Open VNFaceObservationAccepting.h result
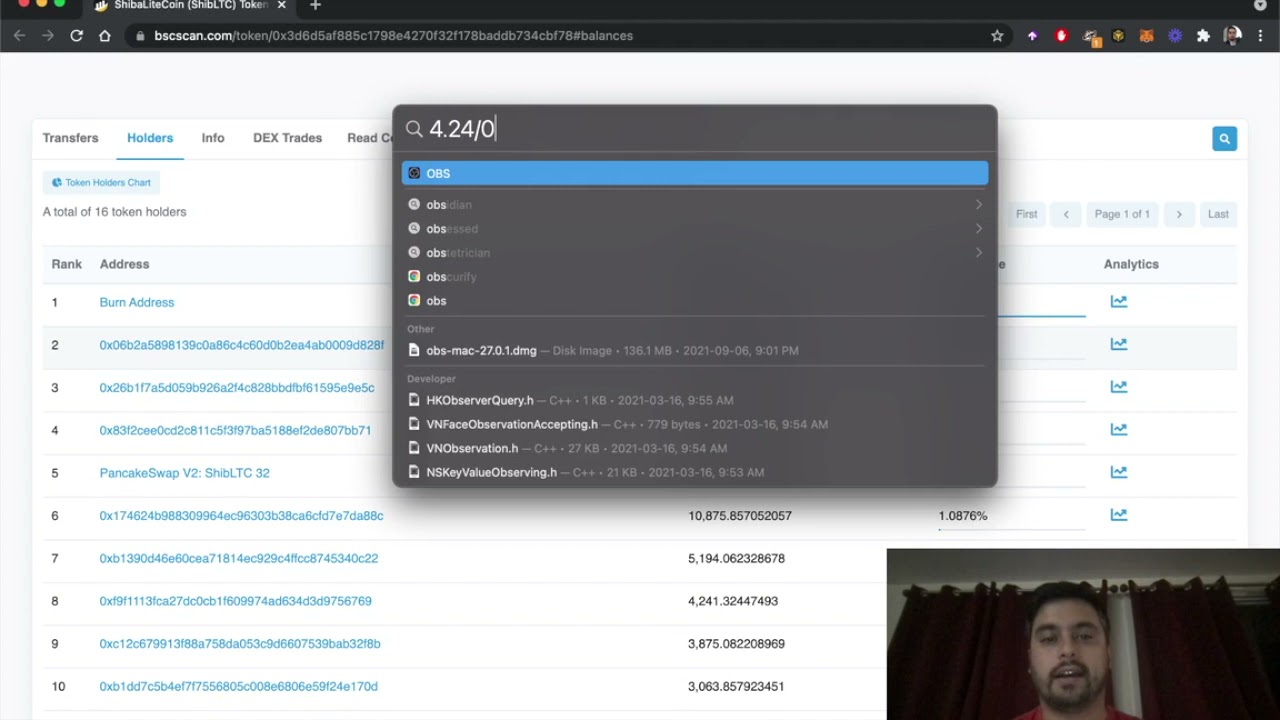Screen dimensions: 1280x720 coord(695,424)
